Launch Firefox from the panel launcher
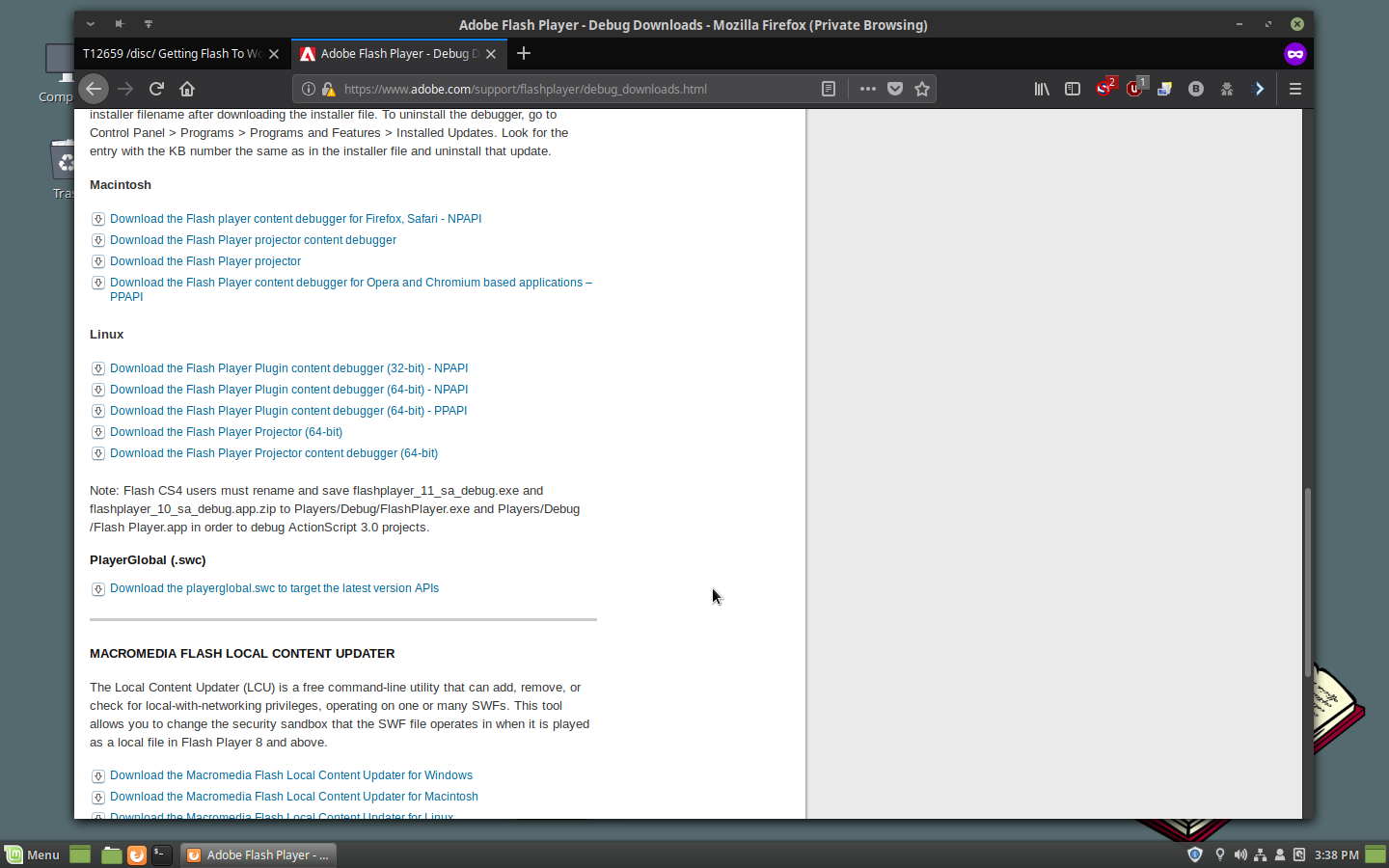Image resolution: width=1389 pixels, height=868 pixels. point(137,854)
